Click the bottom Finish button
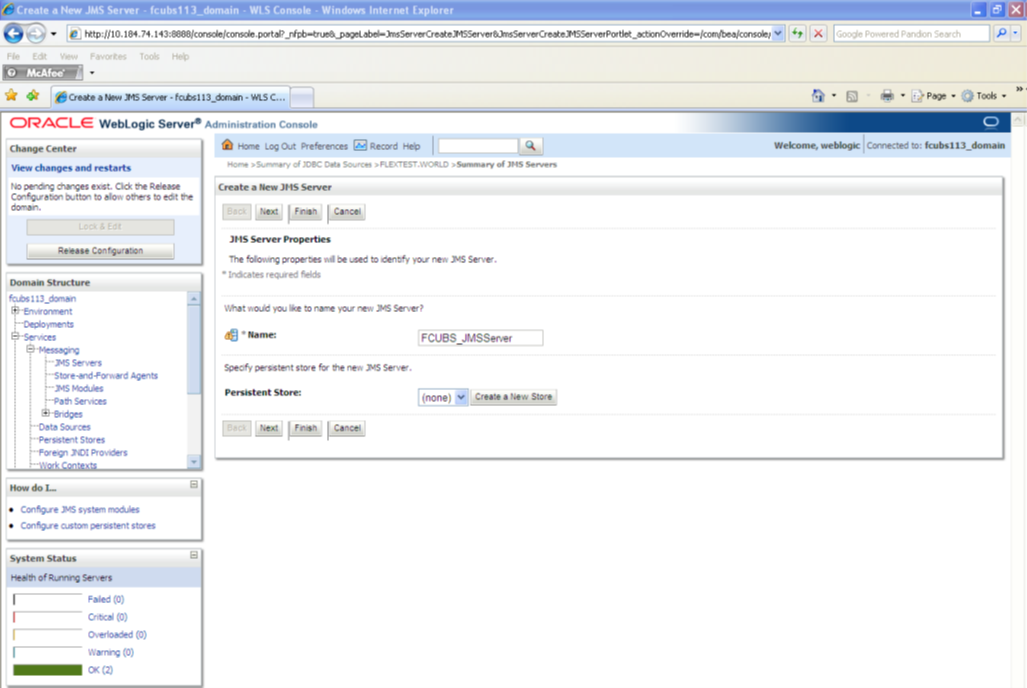This screenshot has width=1027, height=688. click(305, 428)
